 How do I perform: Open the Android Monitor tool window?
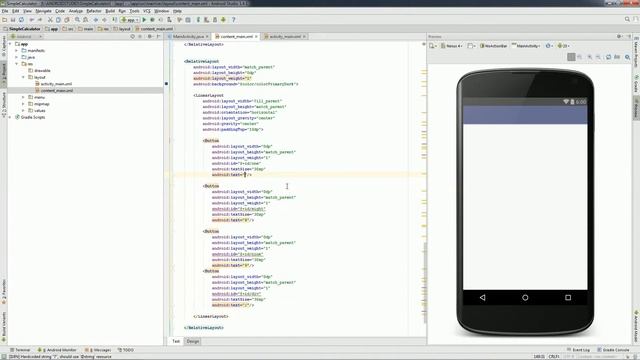pyautogui.click(x=57, y=350)
